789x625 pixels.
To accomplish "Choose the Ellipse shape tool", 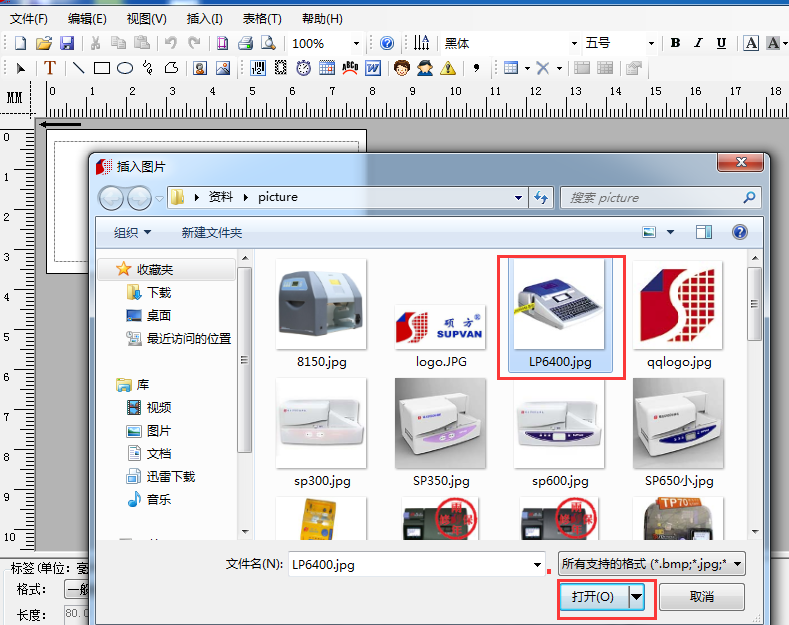I will click(x=125, y=68).
